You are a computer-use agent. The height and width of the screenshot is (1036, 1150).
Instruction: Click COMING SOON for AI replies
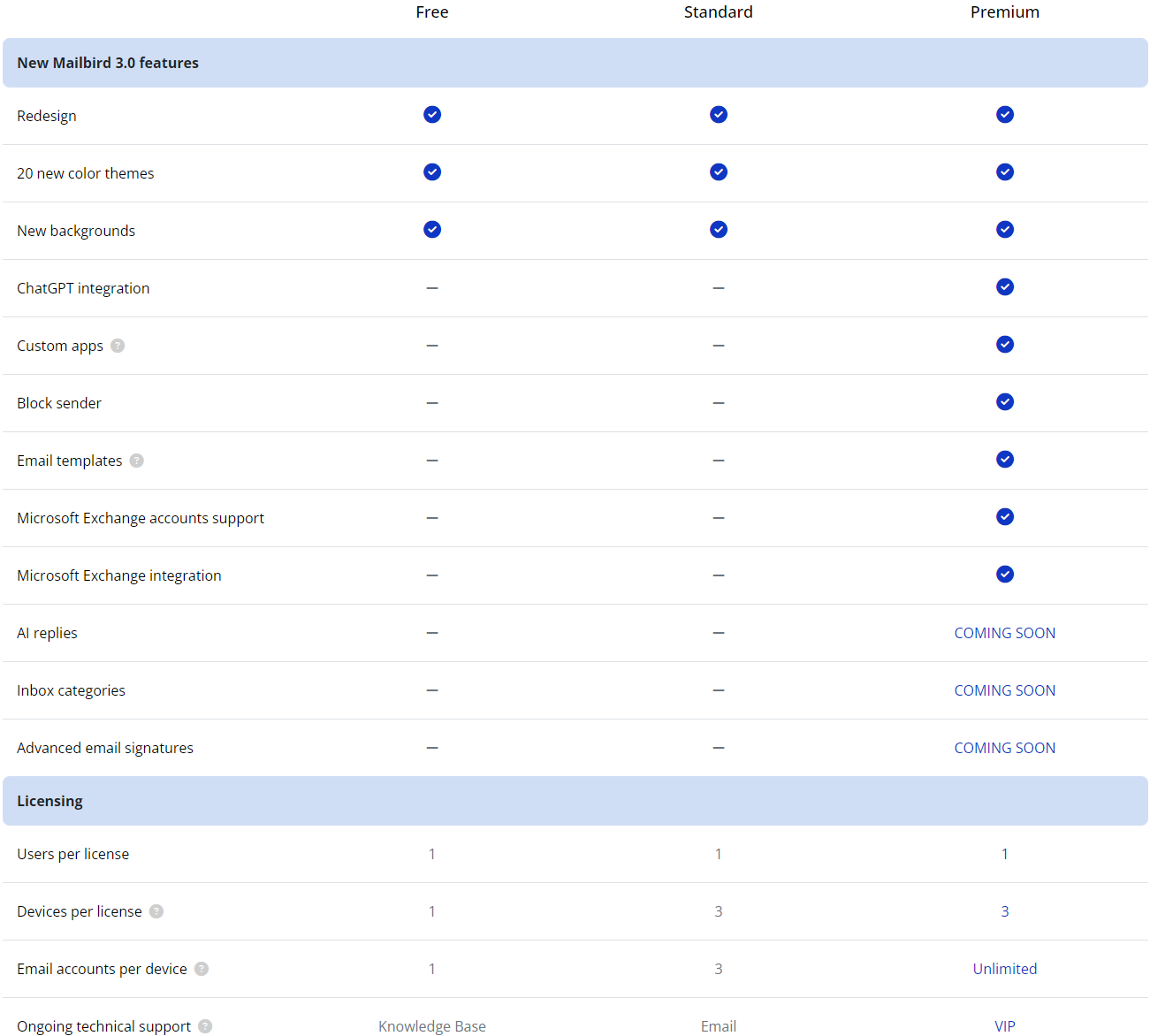pos(1005,633)
